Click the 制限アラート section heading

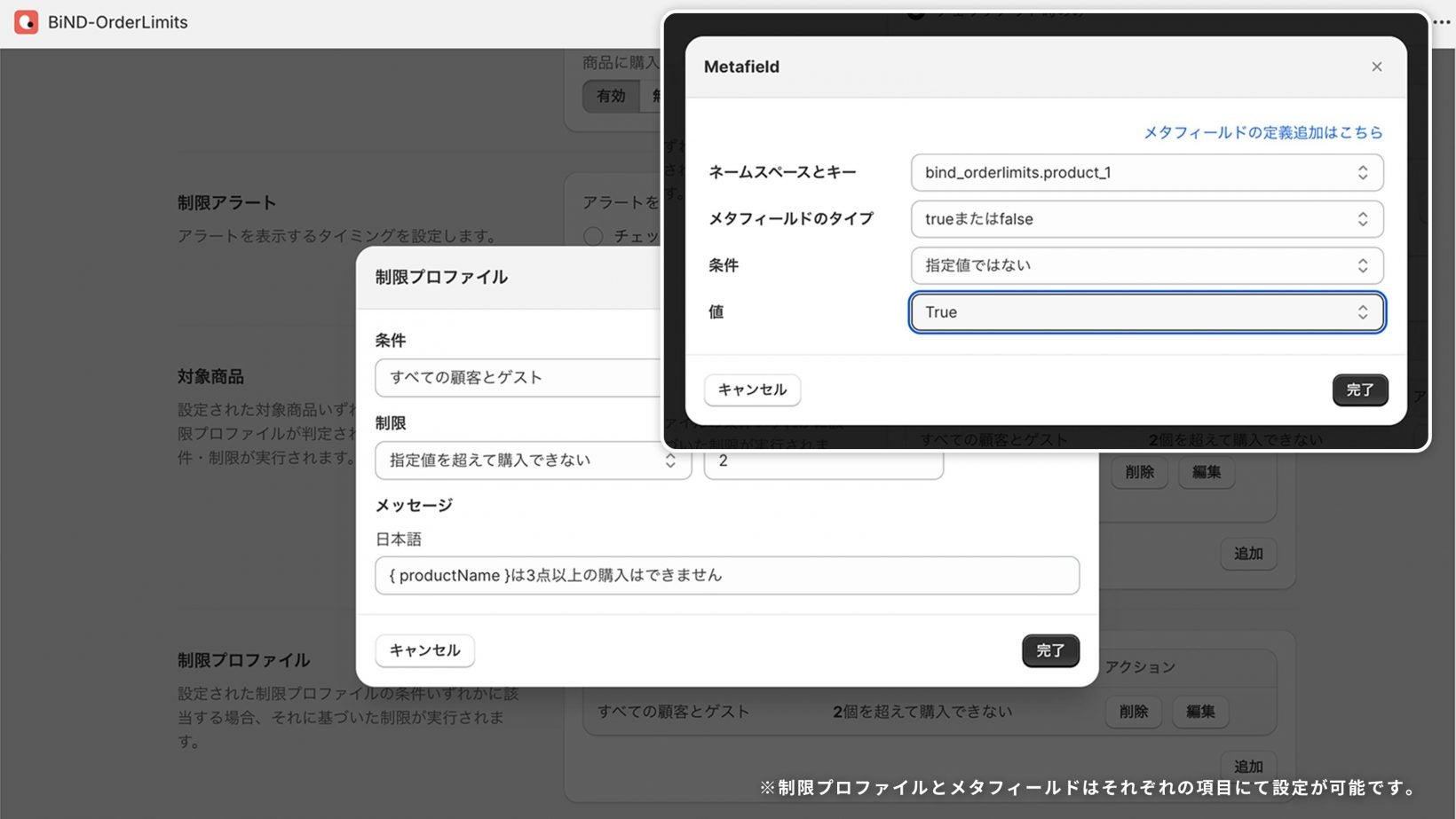pos(226,202)
